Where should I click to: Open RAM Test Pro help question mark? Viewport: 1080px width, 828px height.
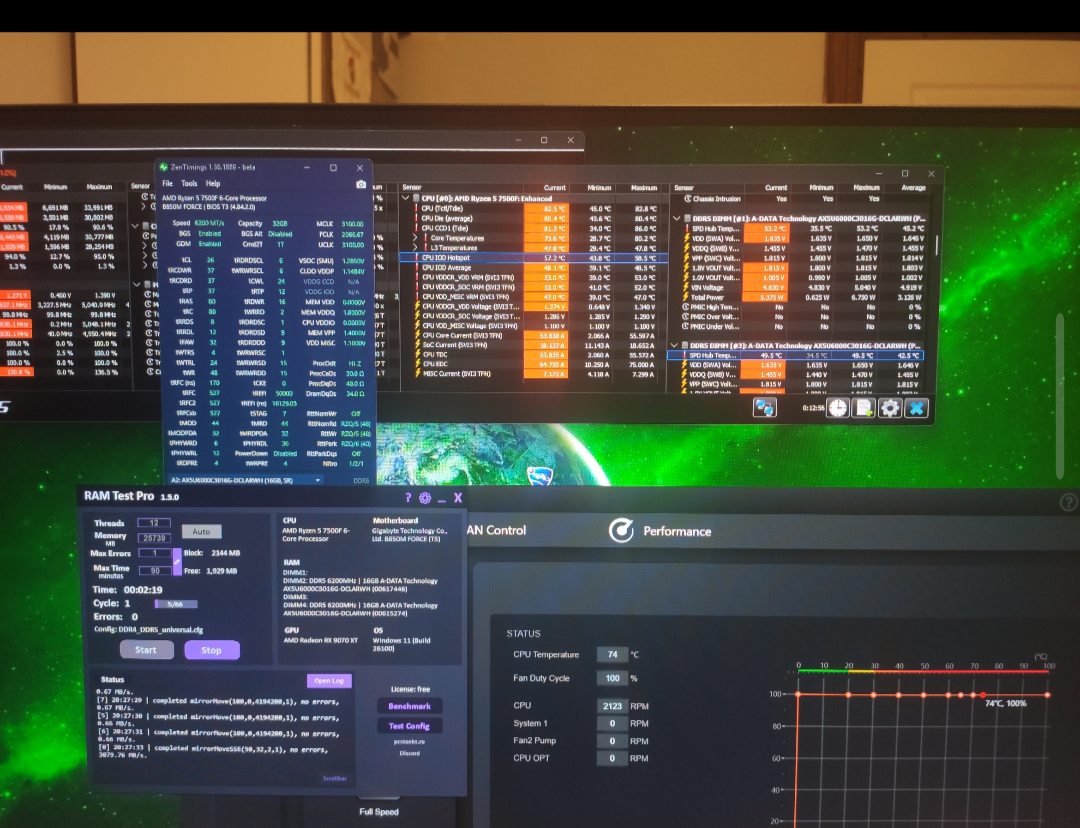point(408,497)
